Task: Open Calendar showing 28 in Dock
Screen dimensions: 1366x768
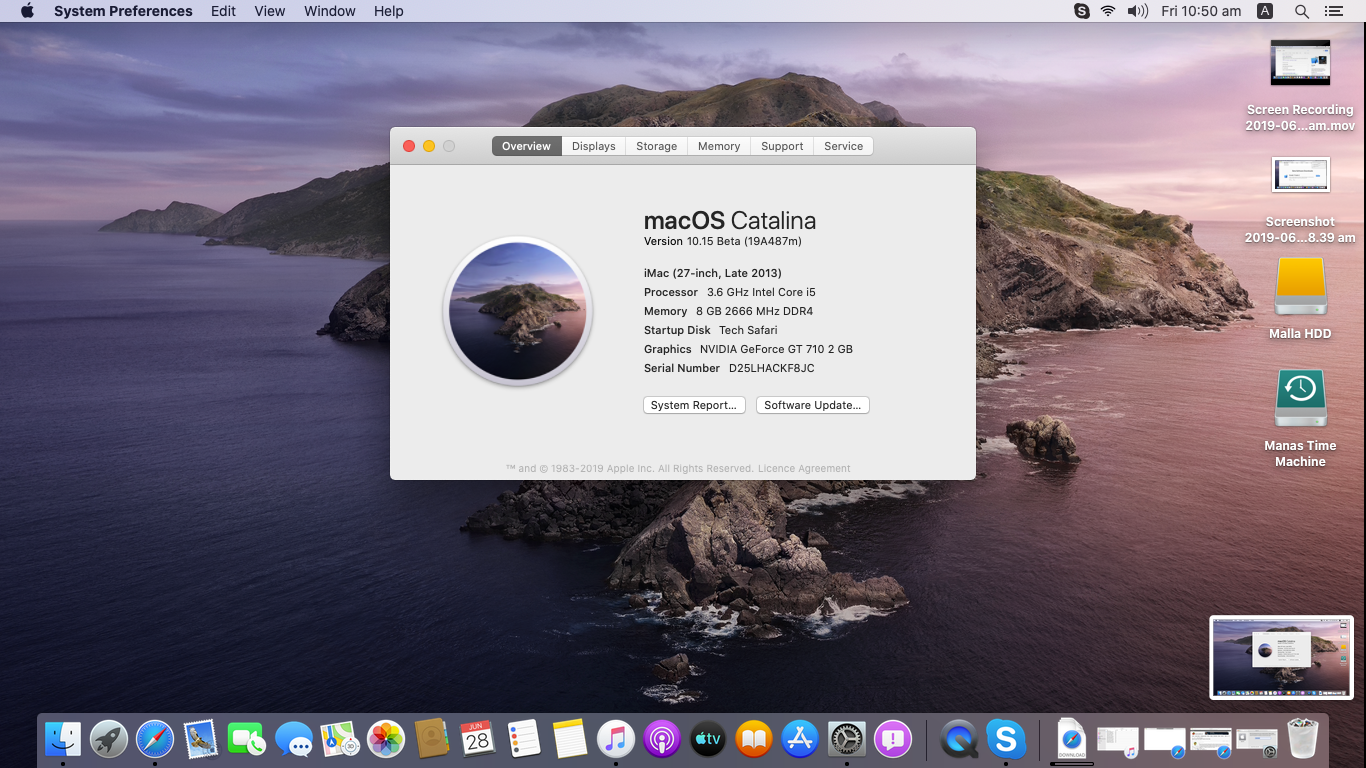Action: click(x=478, y=739)
